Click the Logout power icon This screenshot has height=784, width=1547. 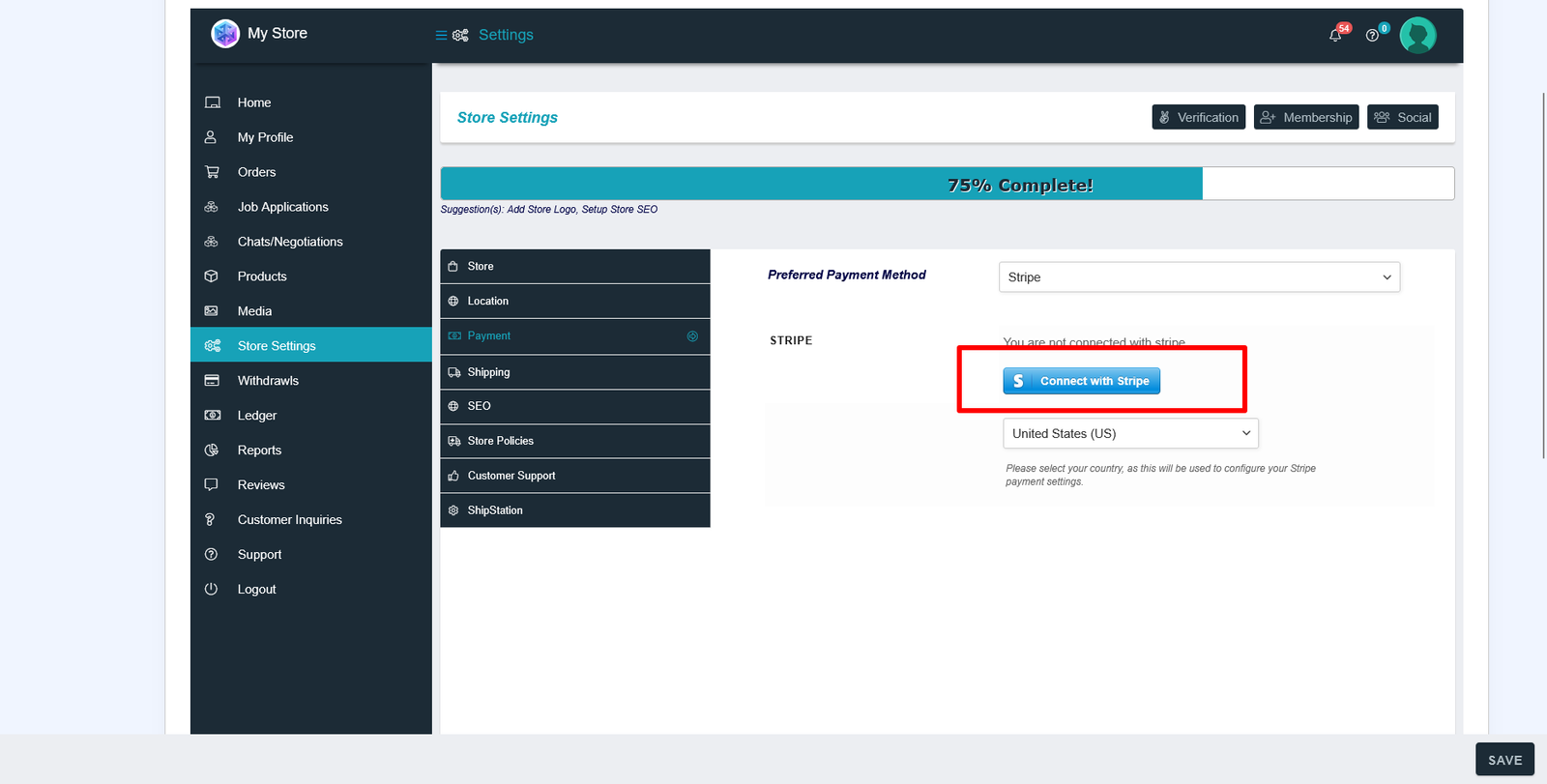(212, 589)
